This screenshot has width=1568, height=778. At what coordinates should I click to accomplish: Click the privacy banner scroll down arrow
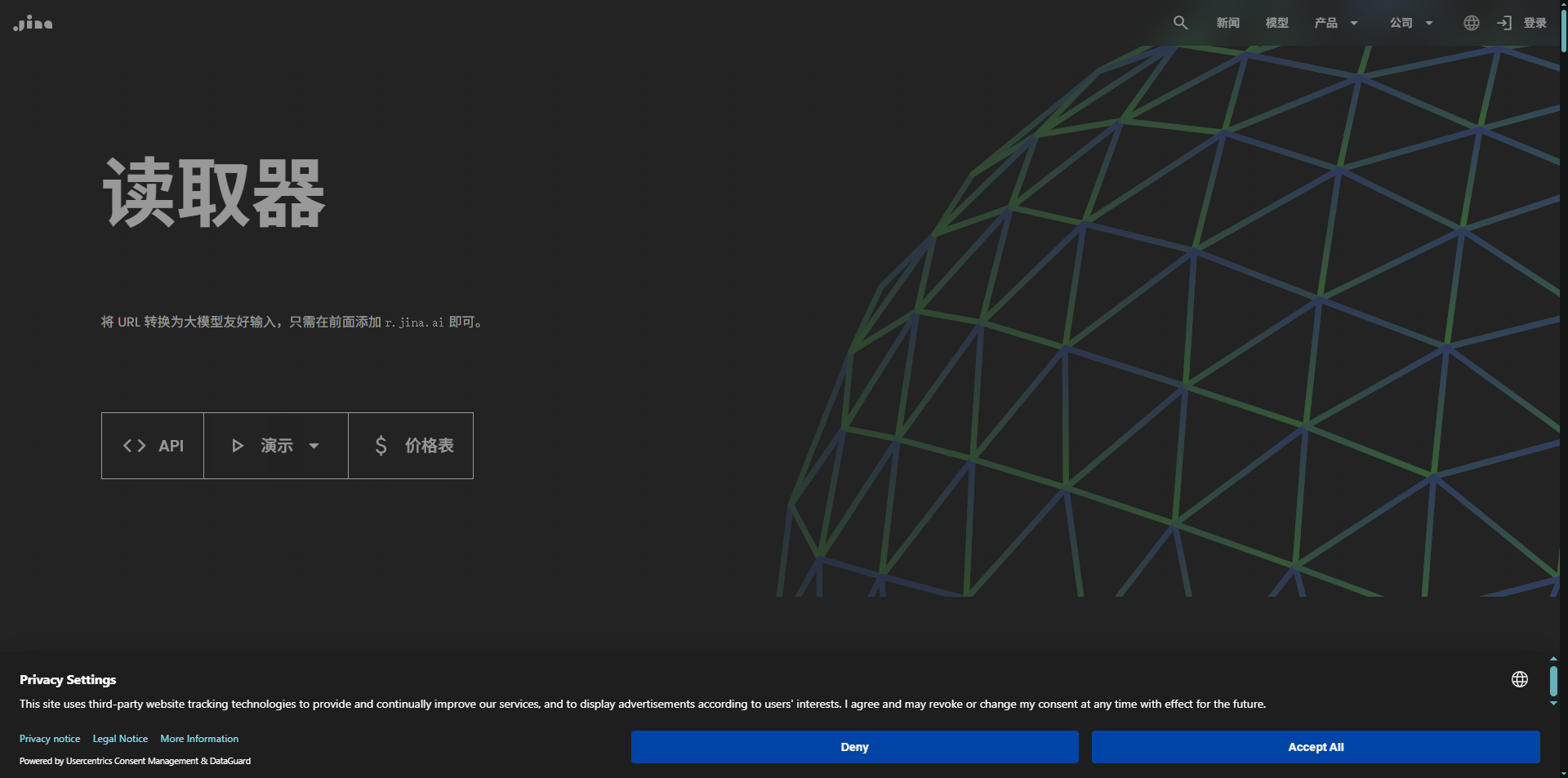point(1553,703)
